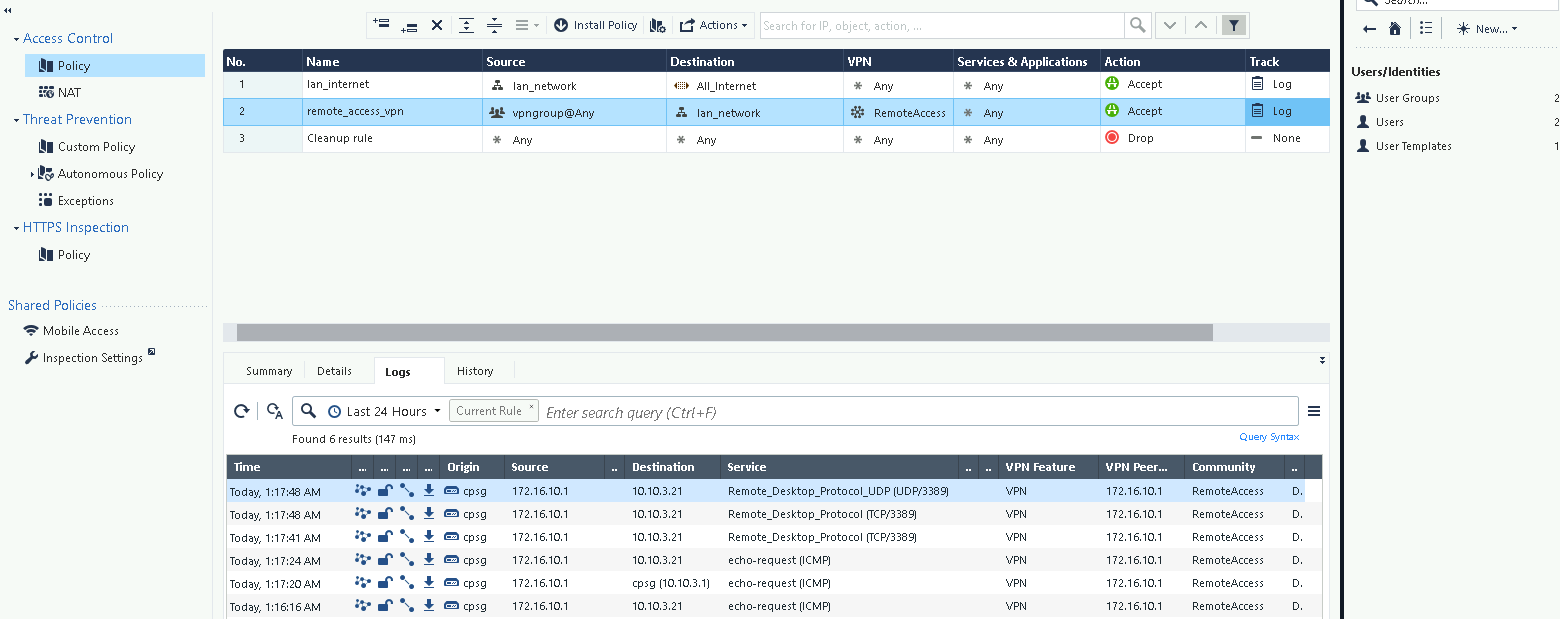
Task: Click the horizontal scrollbar under the rulebase
Action: click(x=724, y=332)
